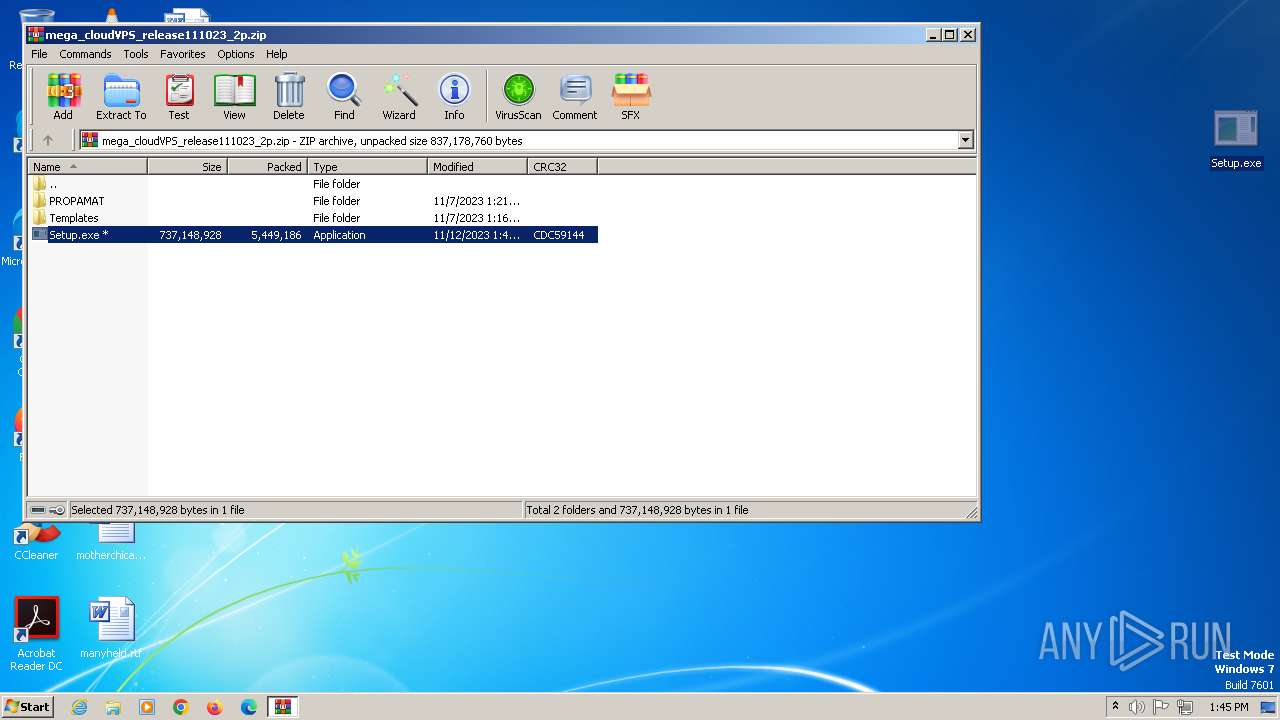Click the Application type cell for Setup.exe
Image resolution: width=1280 pixels, height=720 pixels.
tap(339, 235)
